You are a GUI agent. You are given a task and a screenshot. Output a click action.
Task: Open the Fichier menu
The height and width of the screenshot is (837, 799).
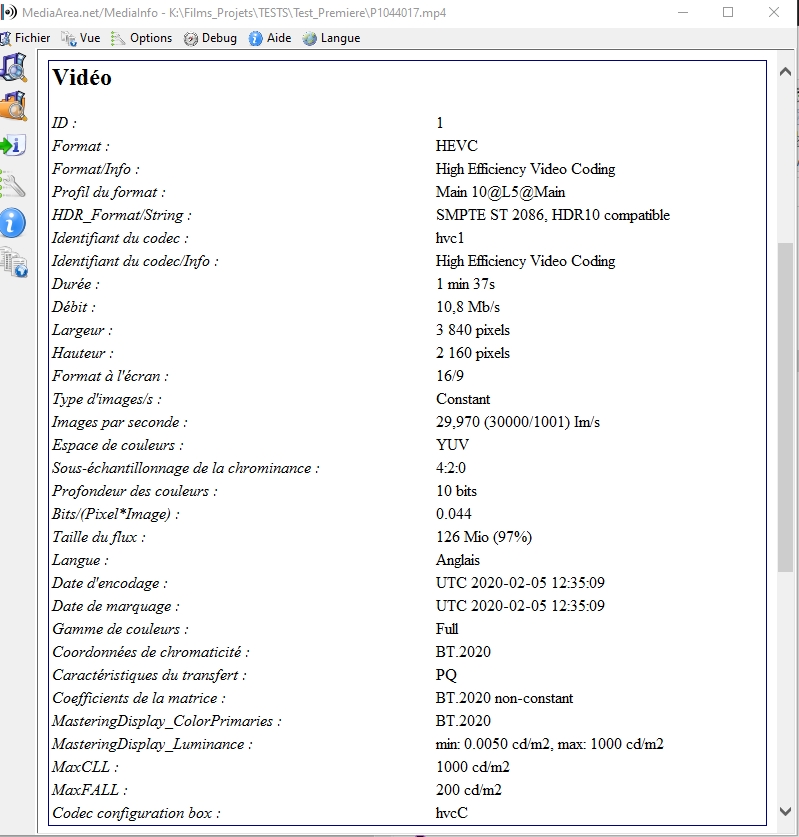point(26,38)
